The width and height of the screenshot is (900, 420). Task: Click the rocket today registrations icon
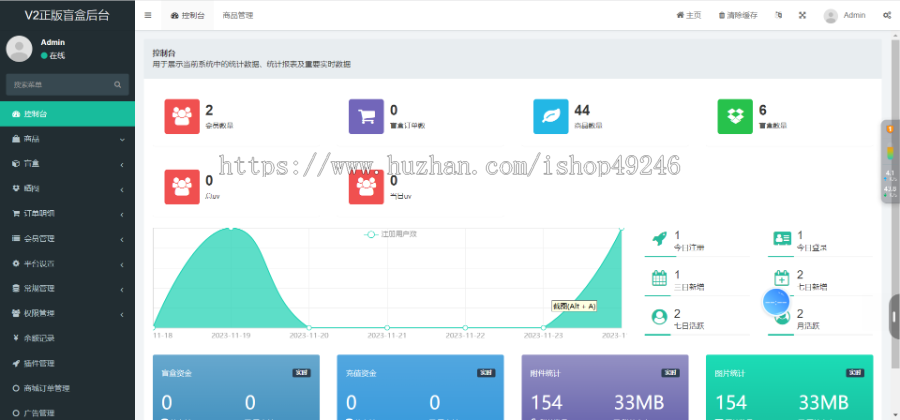coord(660,238)
